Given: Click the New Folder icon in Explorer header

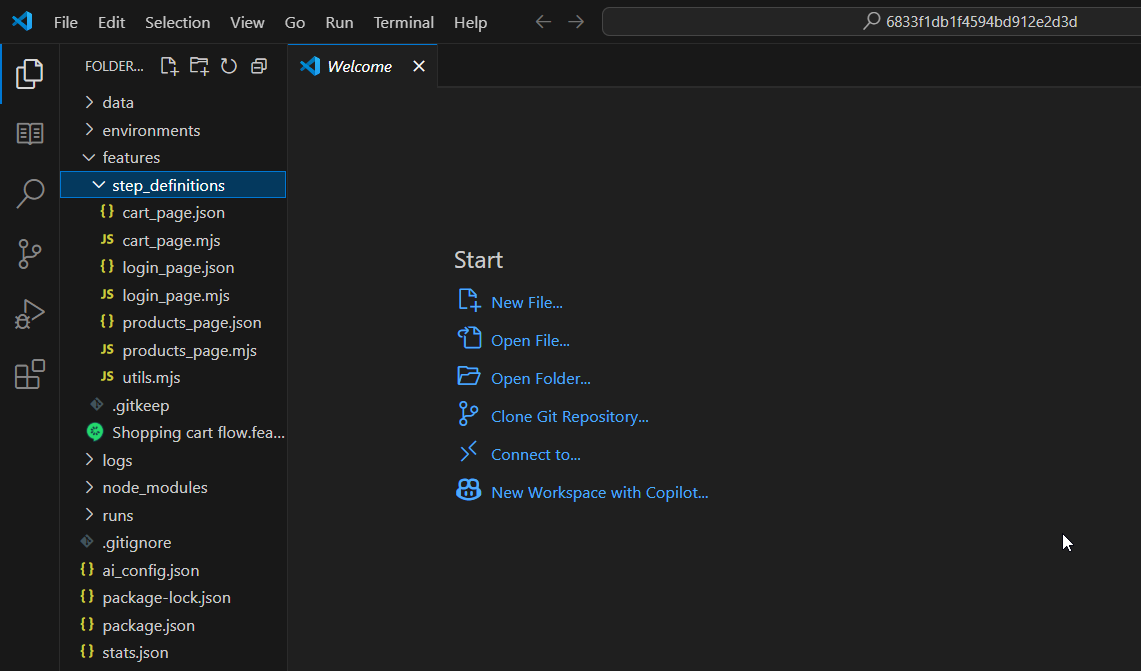Looking at the screenshot, I should pos(199,66).
